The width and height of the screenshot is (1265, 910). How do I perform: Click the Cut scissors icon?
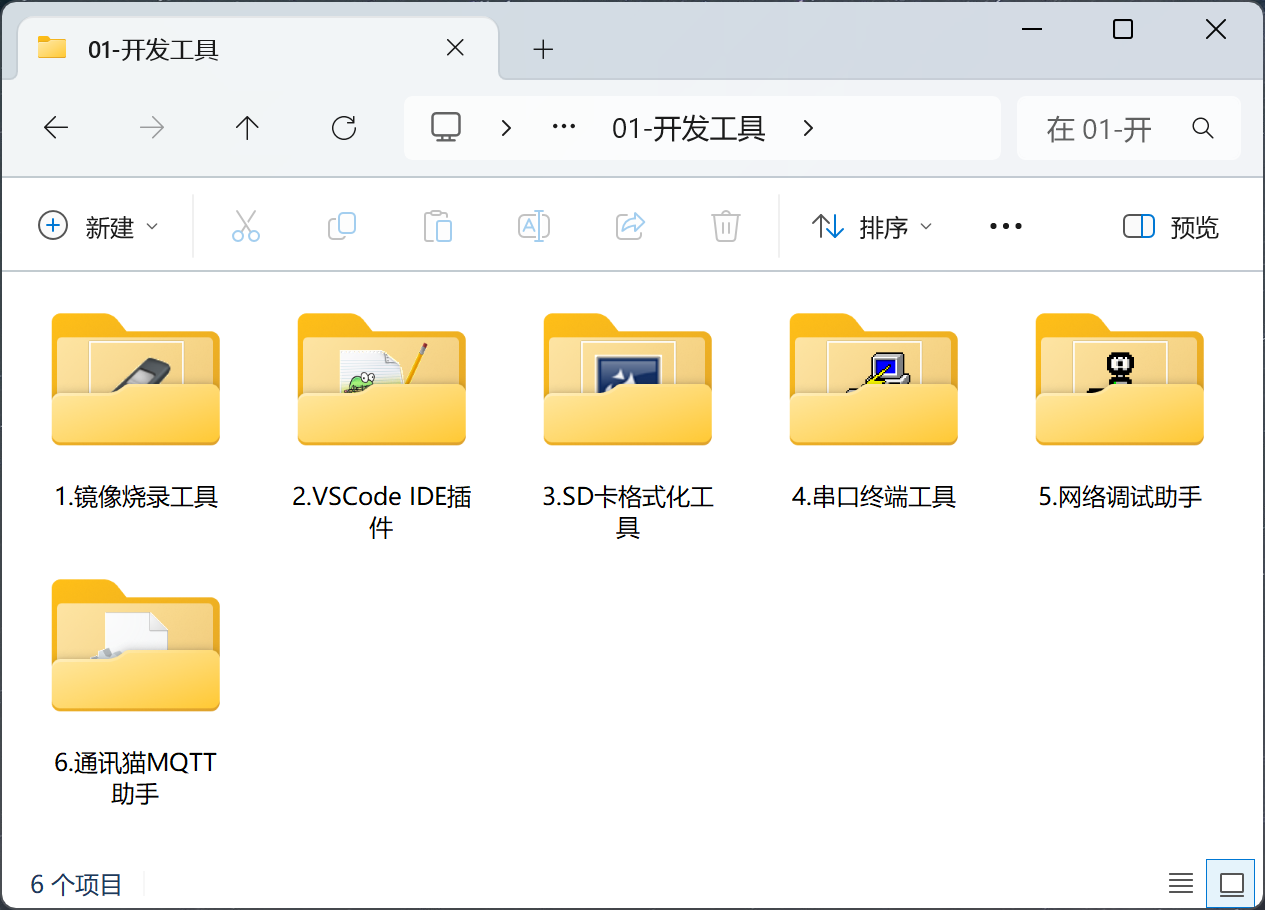(x=245, y=226)
